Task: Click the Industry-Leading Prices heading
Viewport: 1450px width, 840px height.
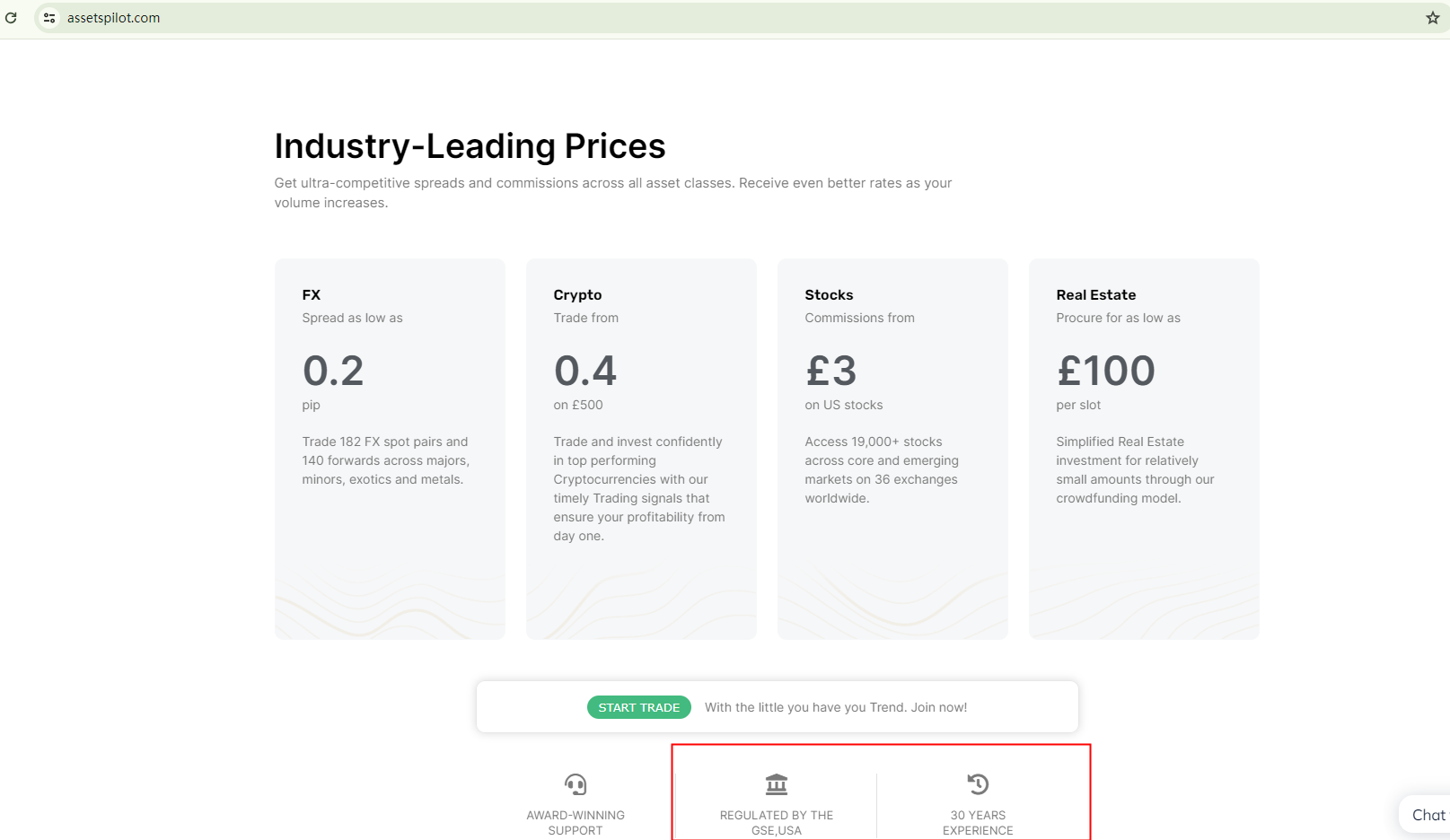Action: pyautogui.click(x=470, y=146)
